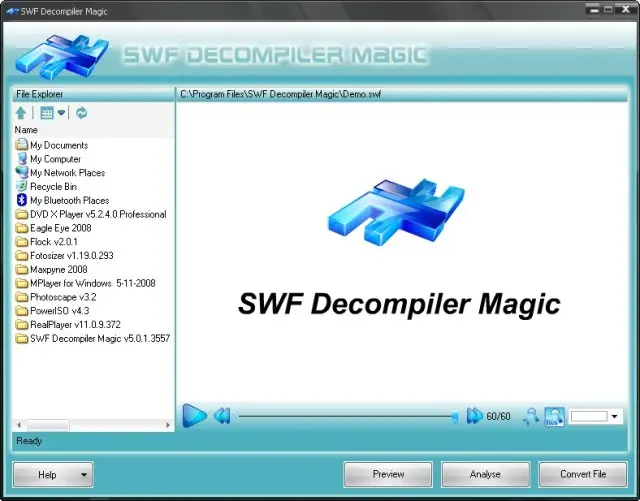Expand the view mode dropdown arrow
This screenshot has height=501, width=640.
point(61,113)
